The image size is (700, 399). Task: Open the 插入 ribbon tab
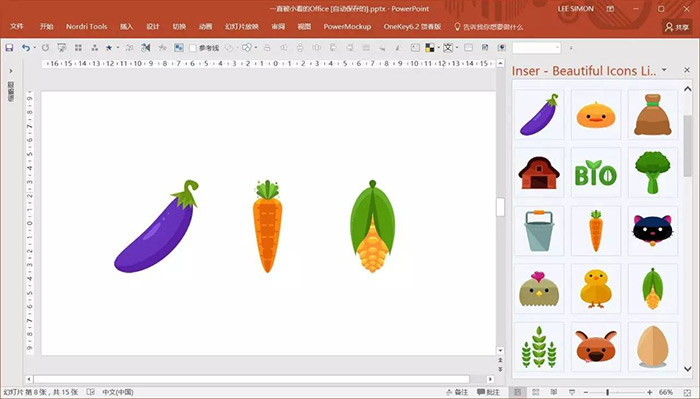pos(127,27)
